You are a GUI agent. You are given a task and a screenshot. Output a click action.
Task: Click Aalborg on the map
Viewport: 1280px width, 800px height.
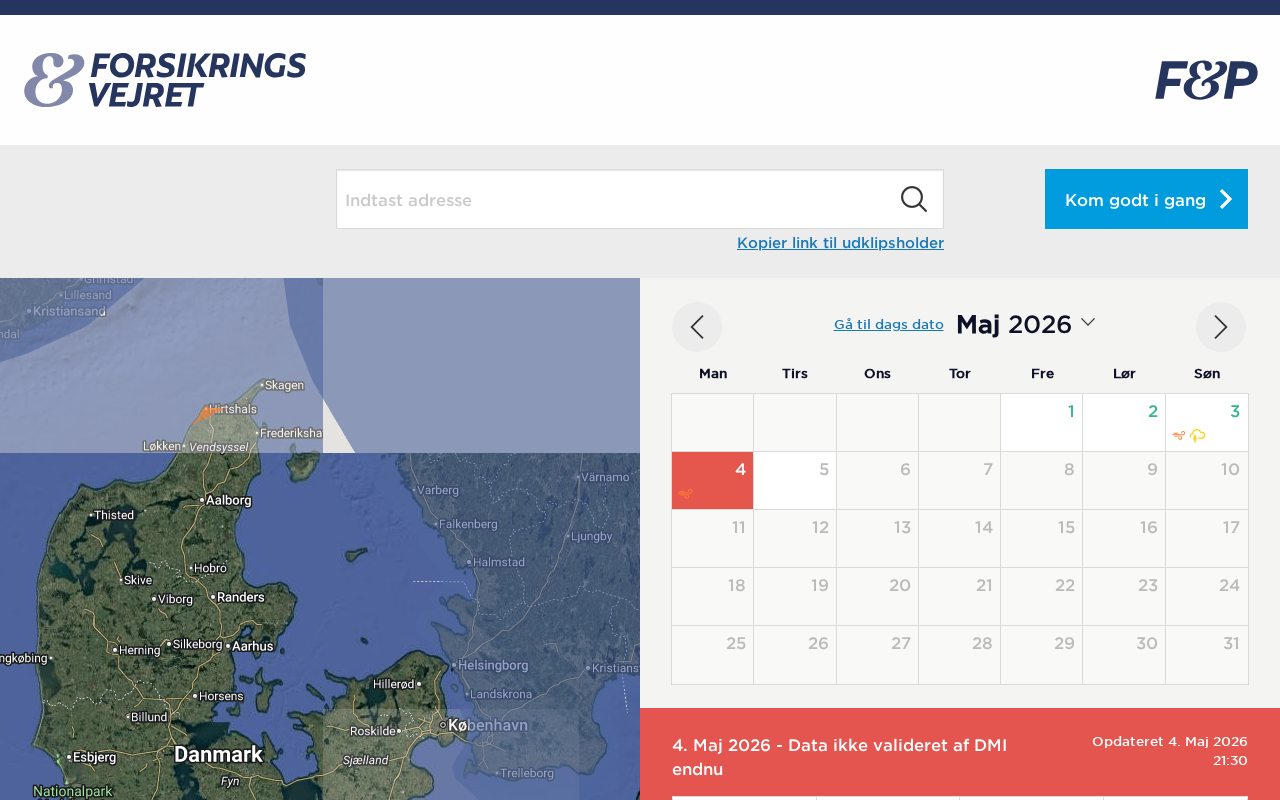click(228, 499)
